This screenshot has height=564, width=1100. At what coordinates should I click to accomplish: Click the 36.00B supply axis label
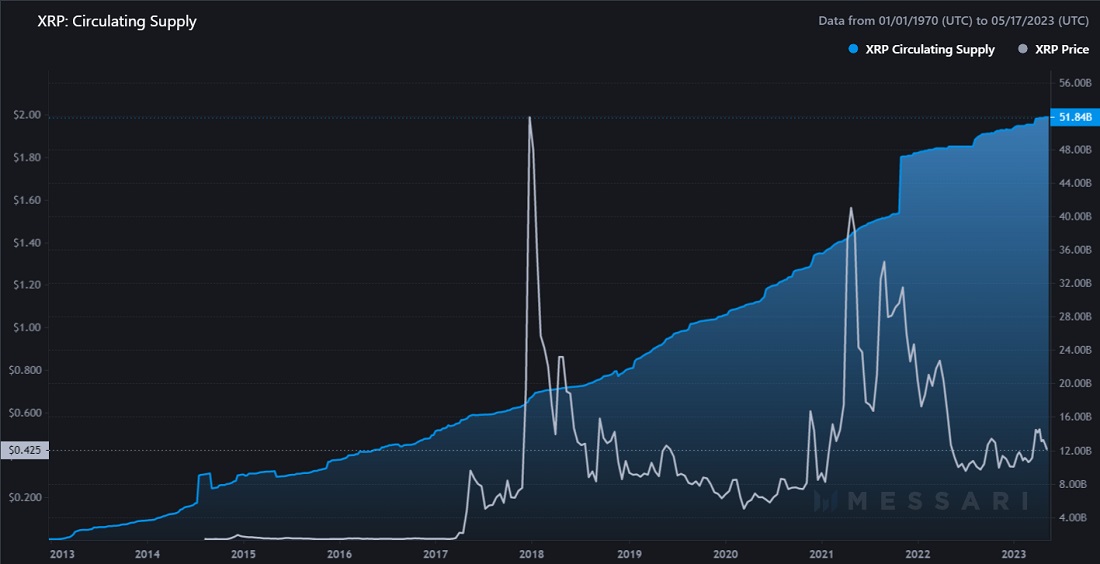(x=1075, y=250)
